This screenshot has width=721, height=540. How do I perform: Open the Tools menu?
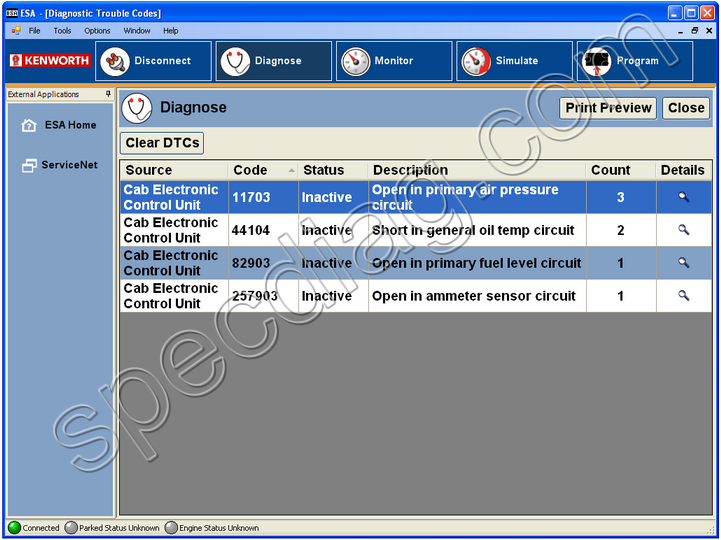coord(62,31)
